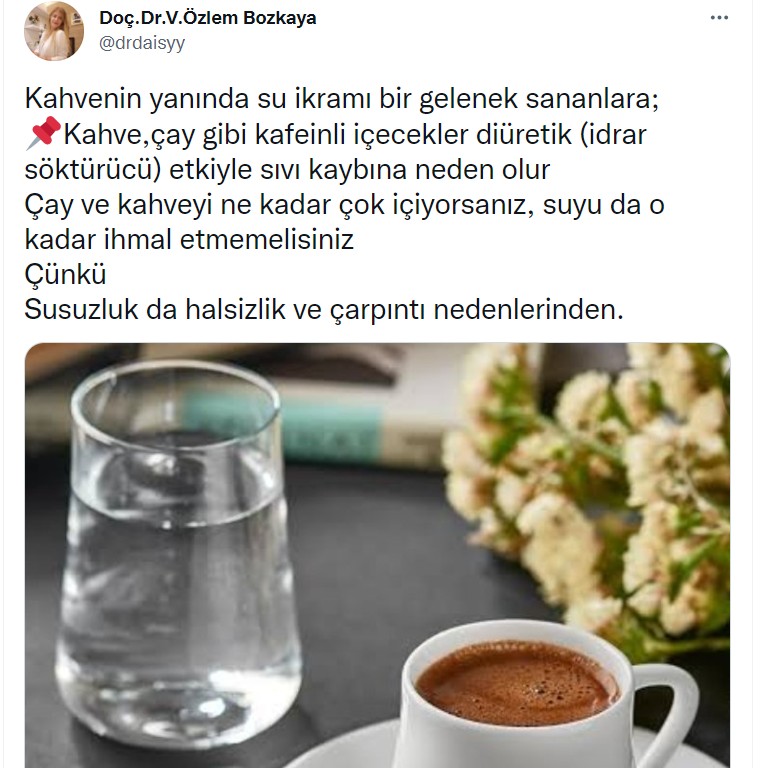Image resolution: width=765 pixels, height=768 pixels.
Task: Click the line 'Susuzluk da halsizlik ve çarpıntı'
Action: (324, 310)
